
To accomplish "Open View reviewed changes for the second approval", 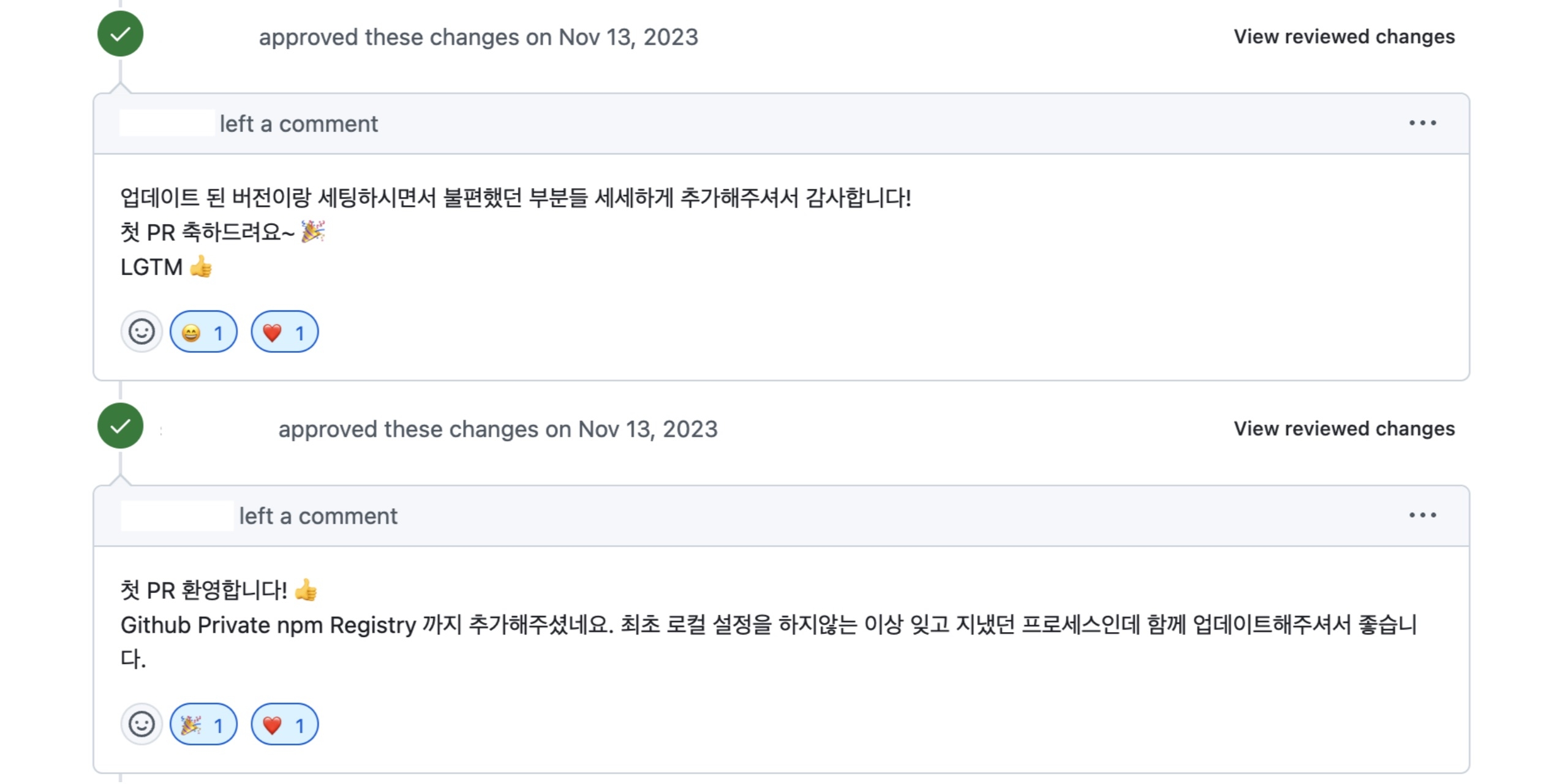I will click(x=1344, y=429).
